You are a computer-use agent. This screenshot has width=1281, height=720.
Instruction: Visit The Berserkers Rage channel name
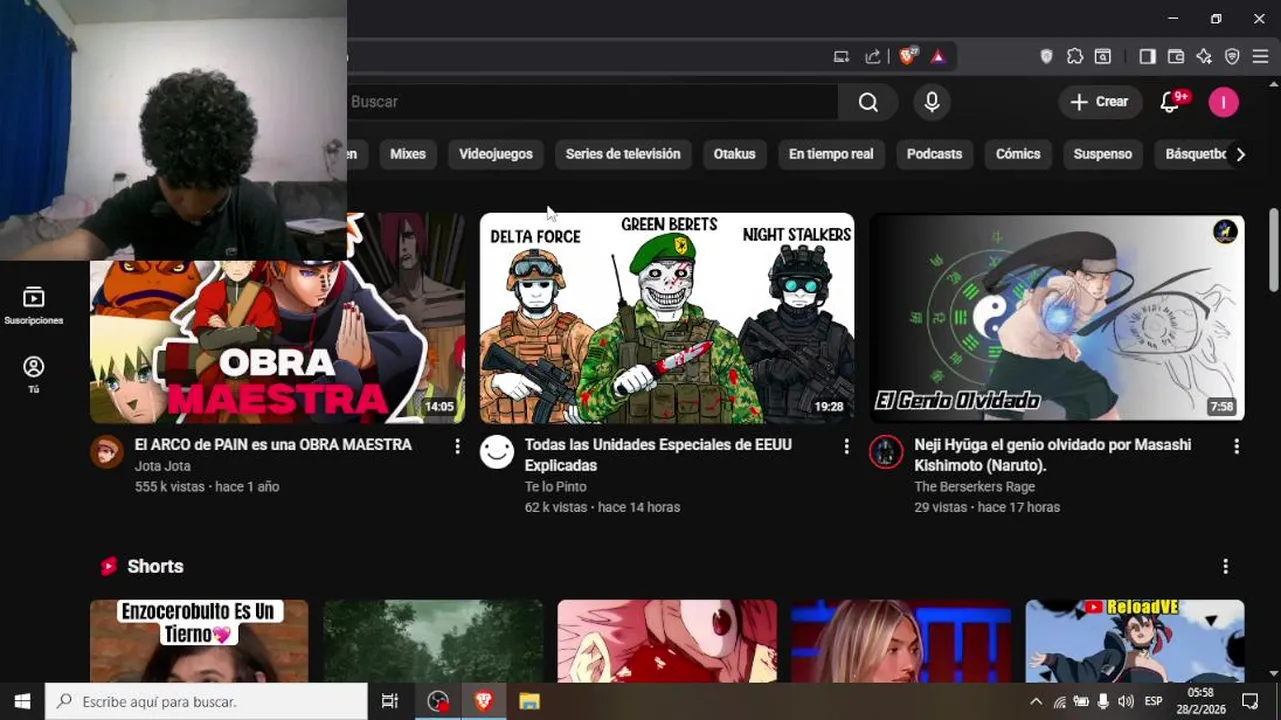tap(974, 487)
